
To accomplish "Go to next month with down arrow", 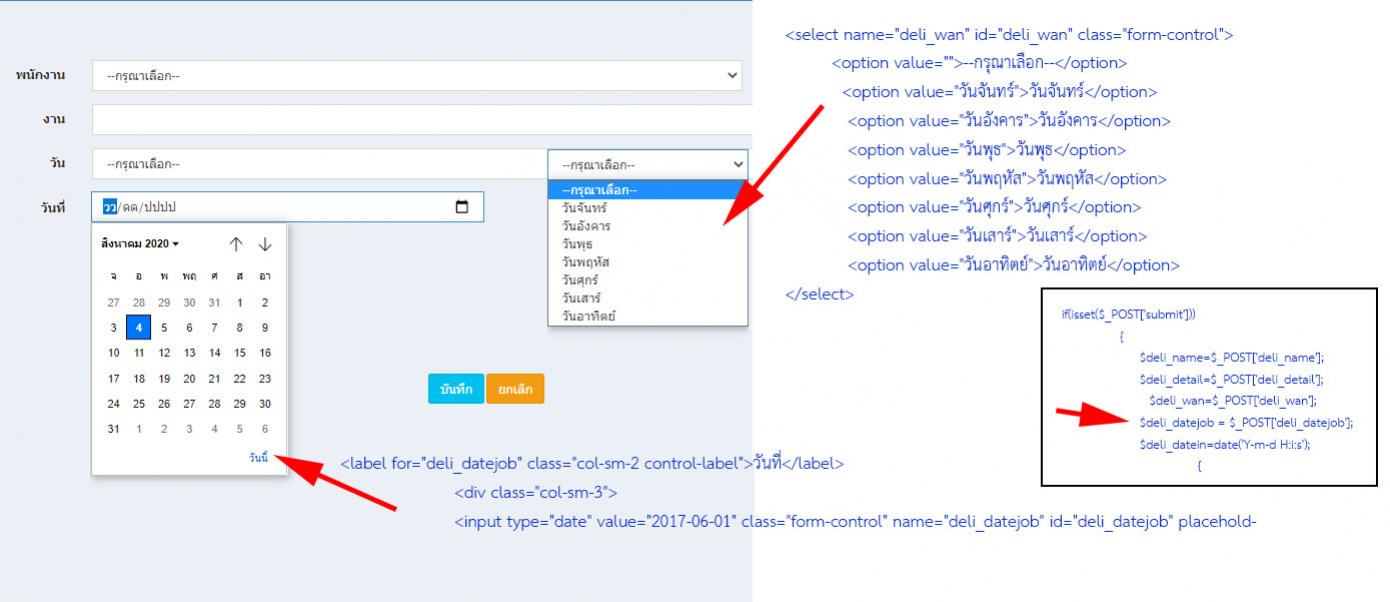I will coord(265,244).
